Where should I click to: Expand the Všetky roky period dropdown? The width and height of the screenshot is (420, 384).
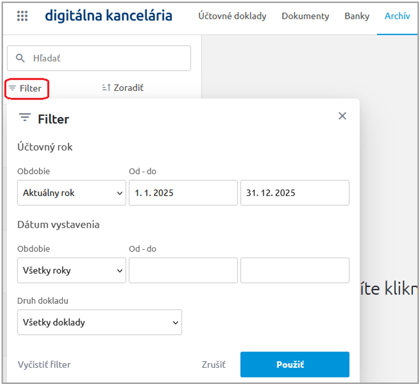coord(72,270)
